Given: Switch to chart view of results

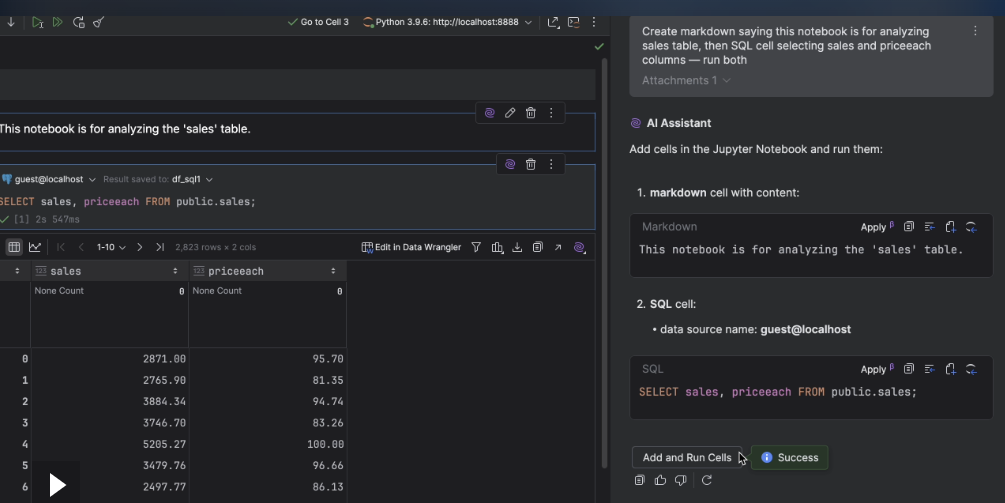Looking at the screenshot, I should click(x=35, y=247).
